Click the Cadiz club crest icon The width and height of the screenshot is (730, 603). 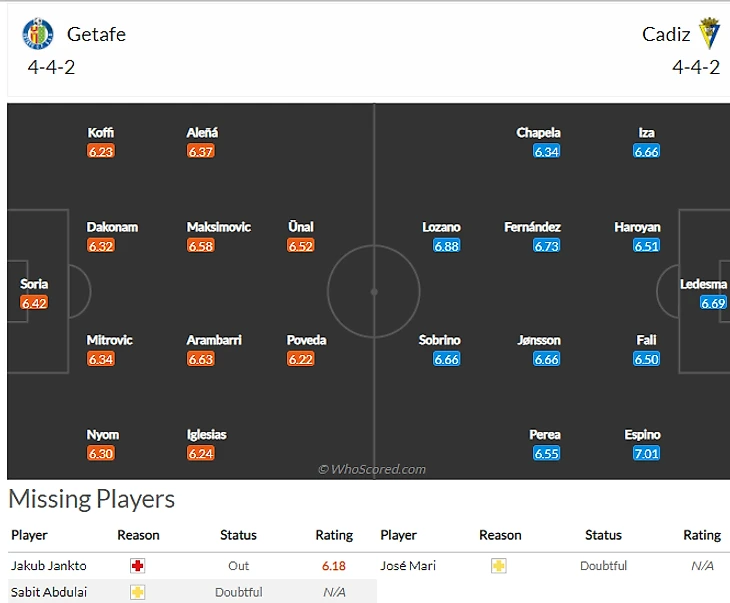708,34
